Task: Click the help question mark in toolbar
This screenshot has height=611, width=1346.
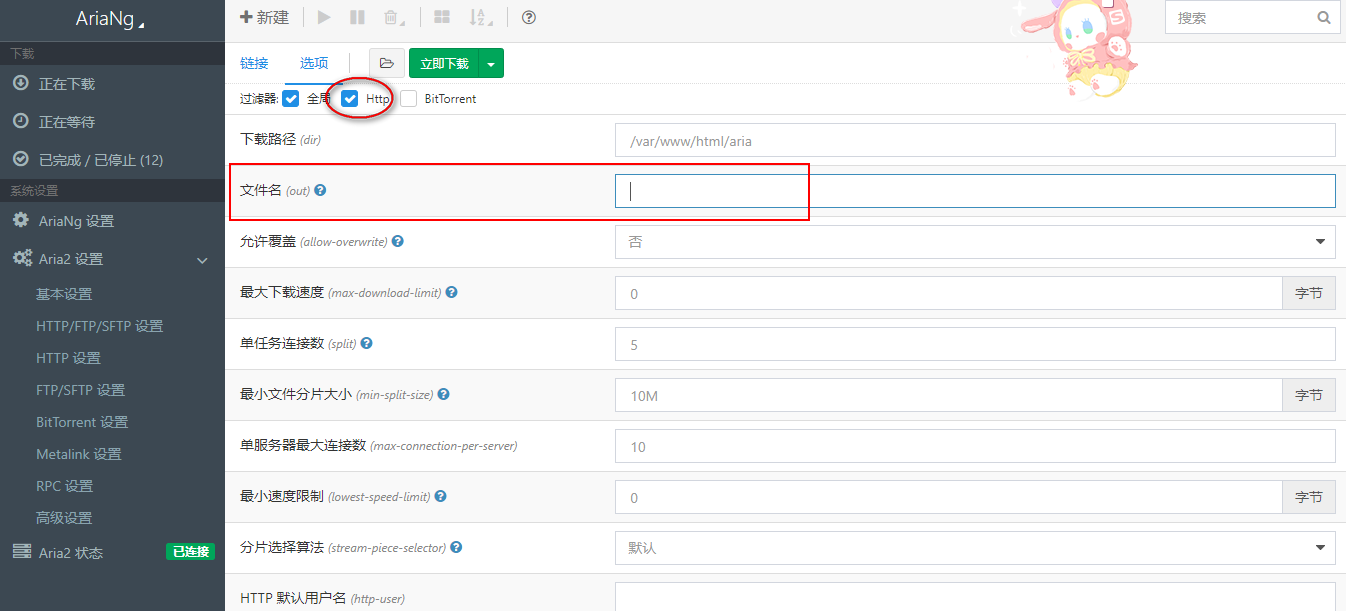Action: (529, 17)
